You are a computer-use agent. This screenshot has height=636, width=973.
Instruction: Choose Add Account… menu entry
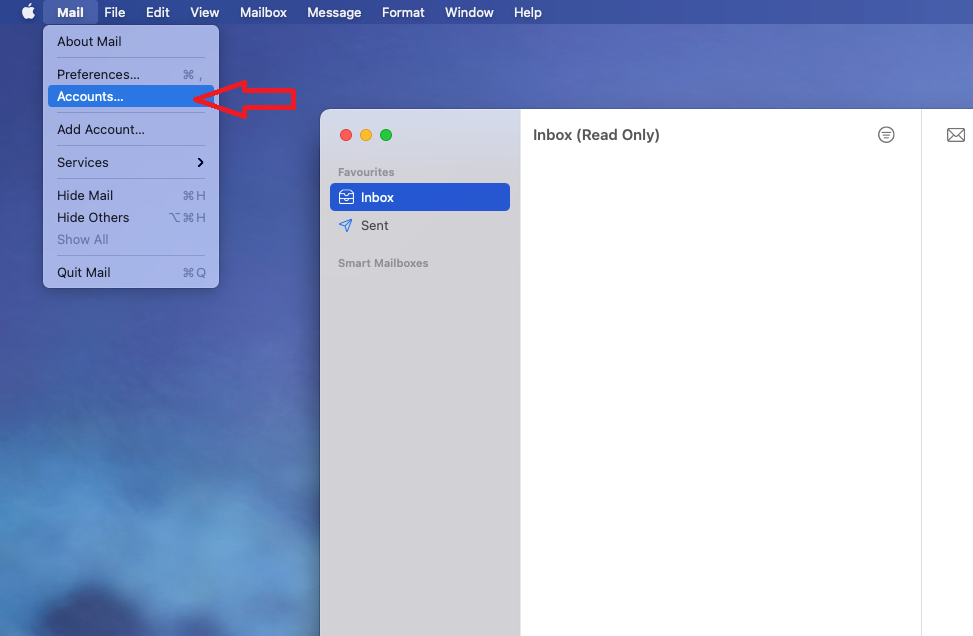(131, 130)
